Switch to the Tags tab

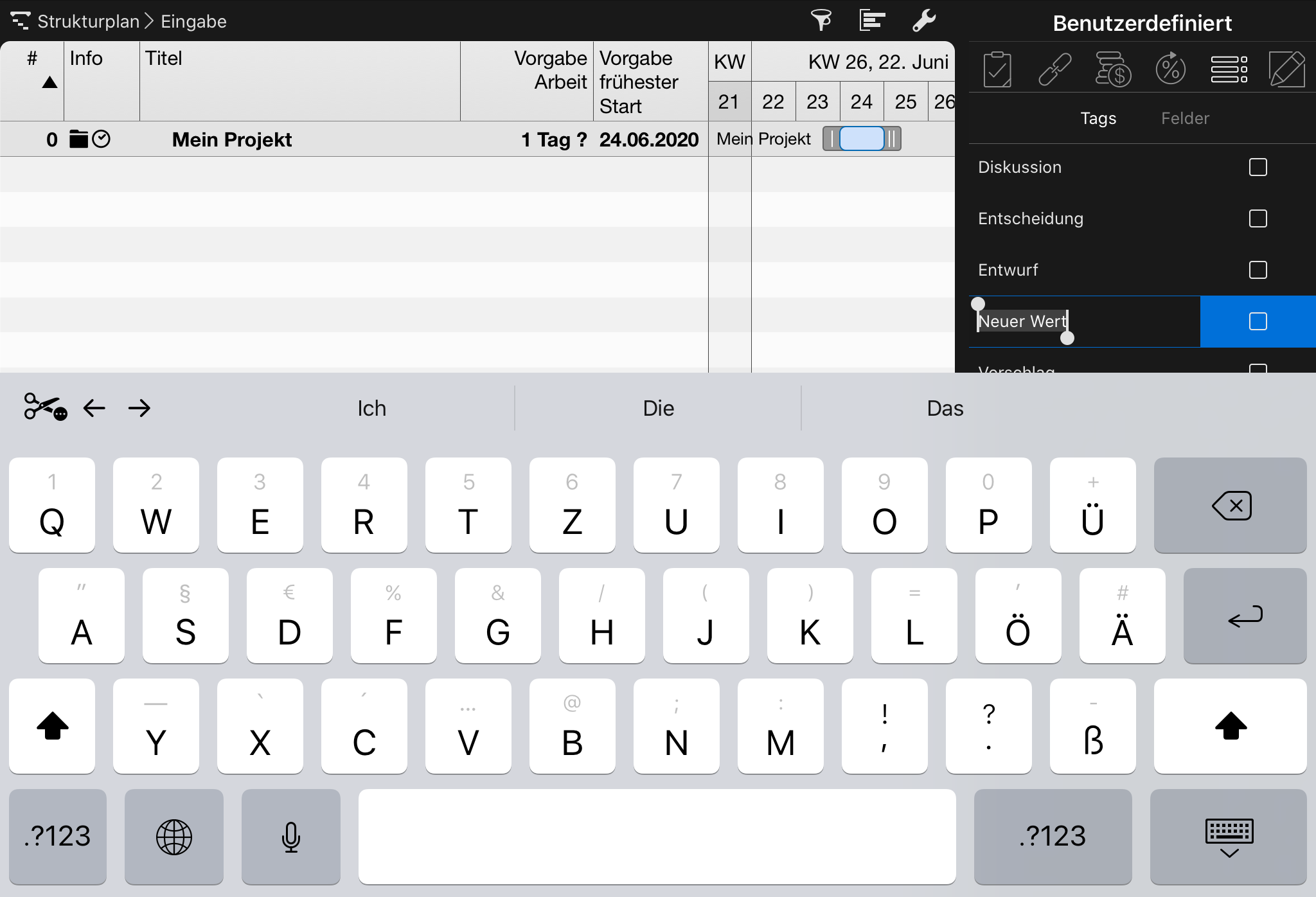pos(1097,119)
